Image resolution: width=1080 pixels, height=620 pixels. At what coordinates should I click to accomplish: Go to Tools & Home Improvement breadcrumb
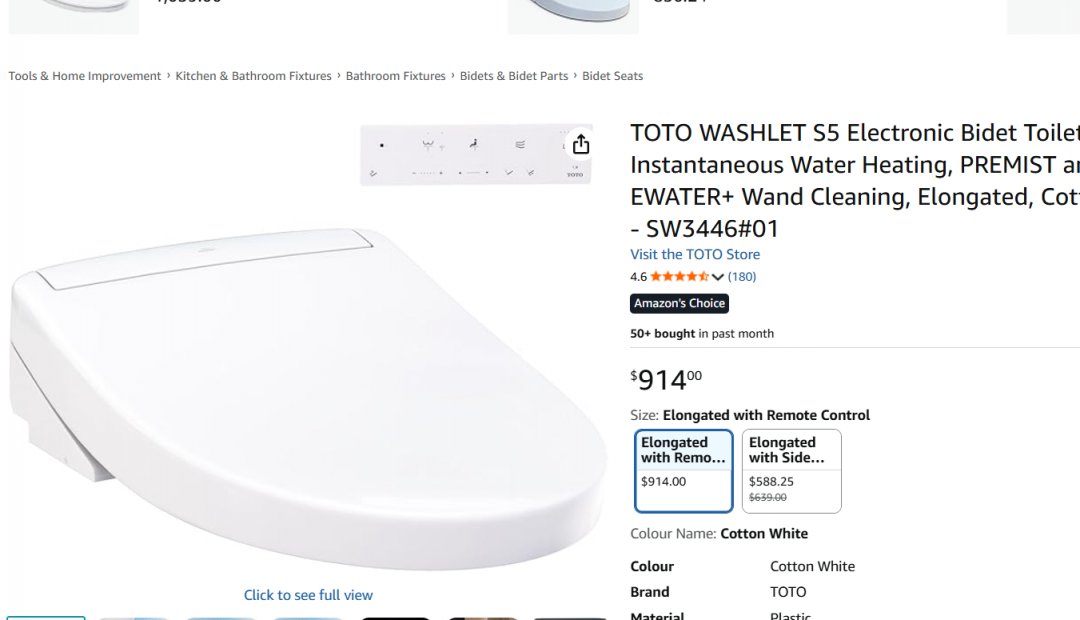[85, 76]
